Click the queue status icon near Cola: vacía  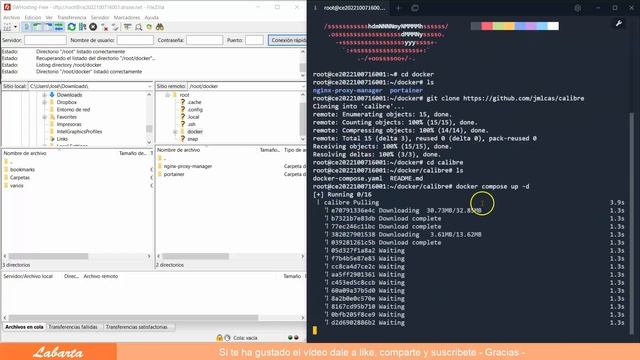point(227,338)
